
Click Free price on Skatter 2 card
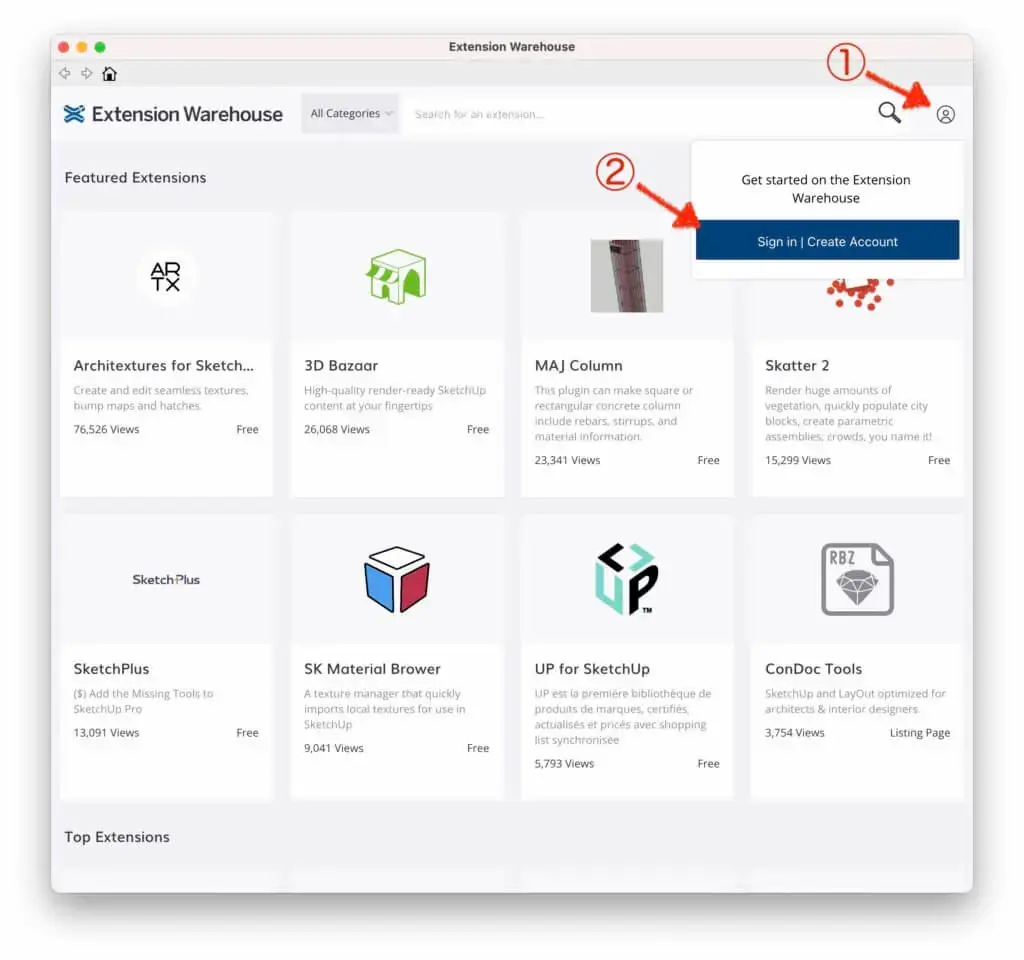click(939, 460)
